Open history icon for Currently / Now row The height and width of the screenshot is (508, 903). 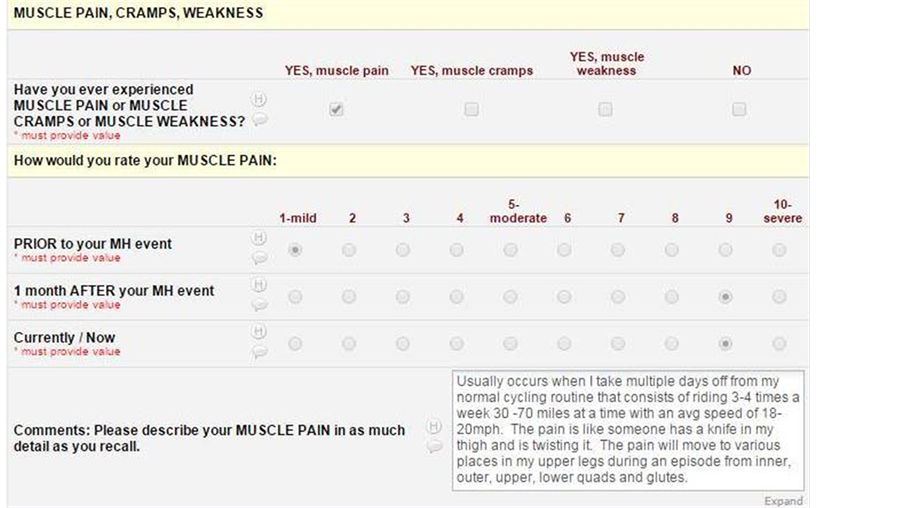click(259, 331)
